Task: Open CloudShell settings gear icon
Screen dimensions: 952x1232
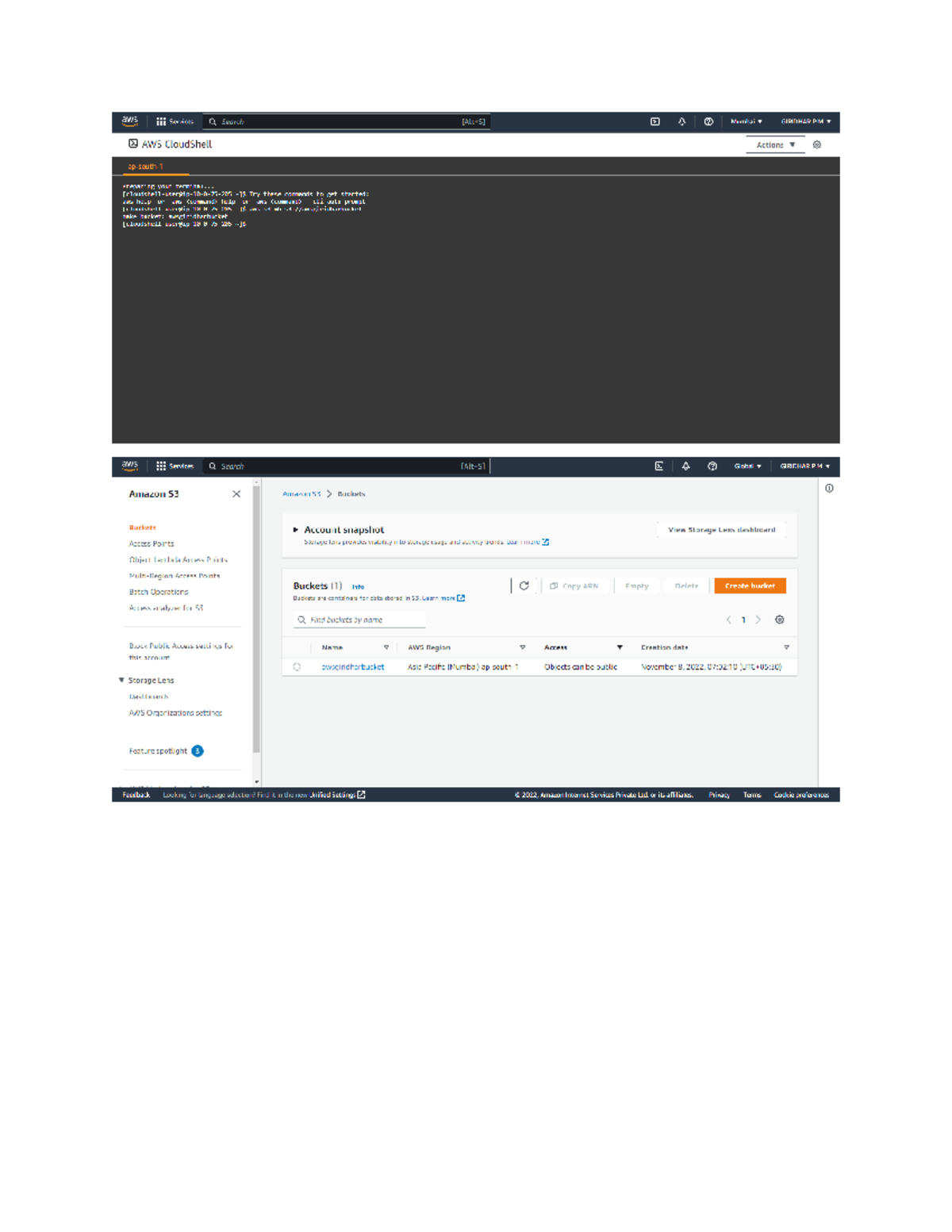Action: pos(817,144)
